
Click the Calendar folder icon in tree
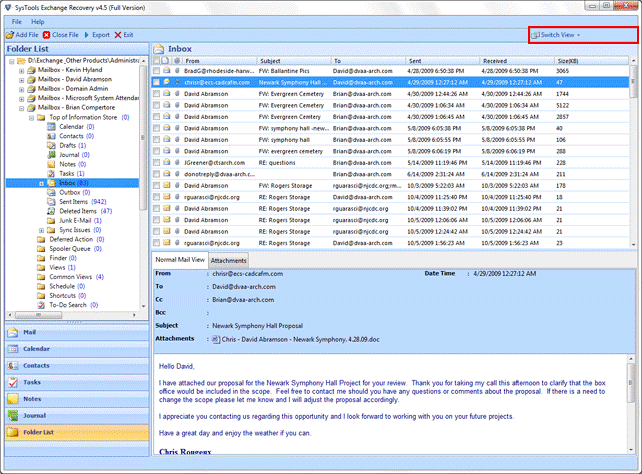[x=51, y=126]
